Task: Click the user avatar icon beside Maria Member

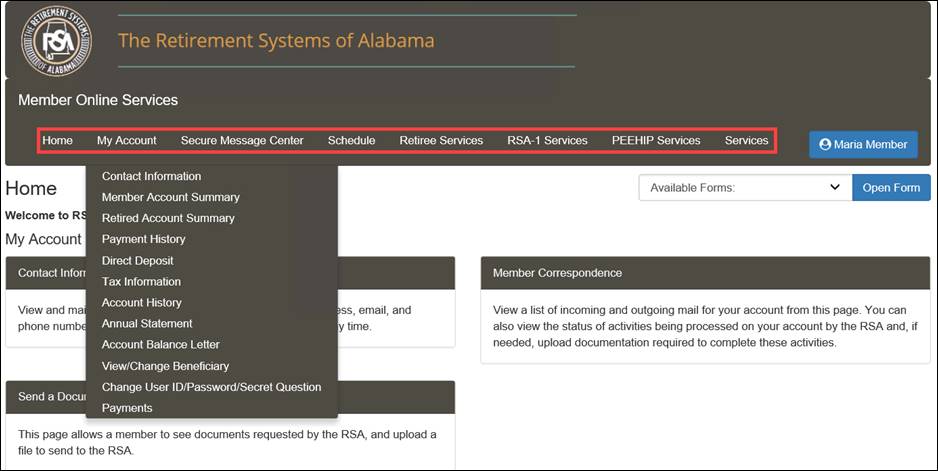Action: (825, 144)
